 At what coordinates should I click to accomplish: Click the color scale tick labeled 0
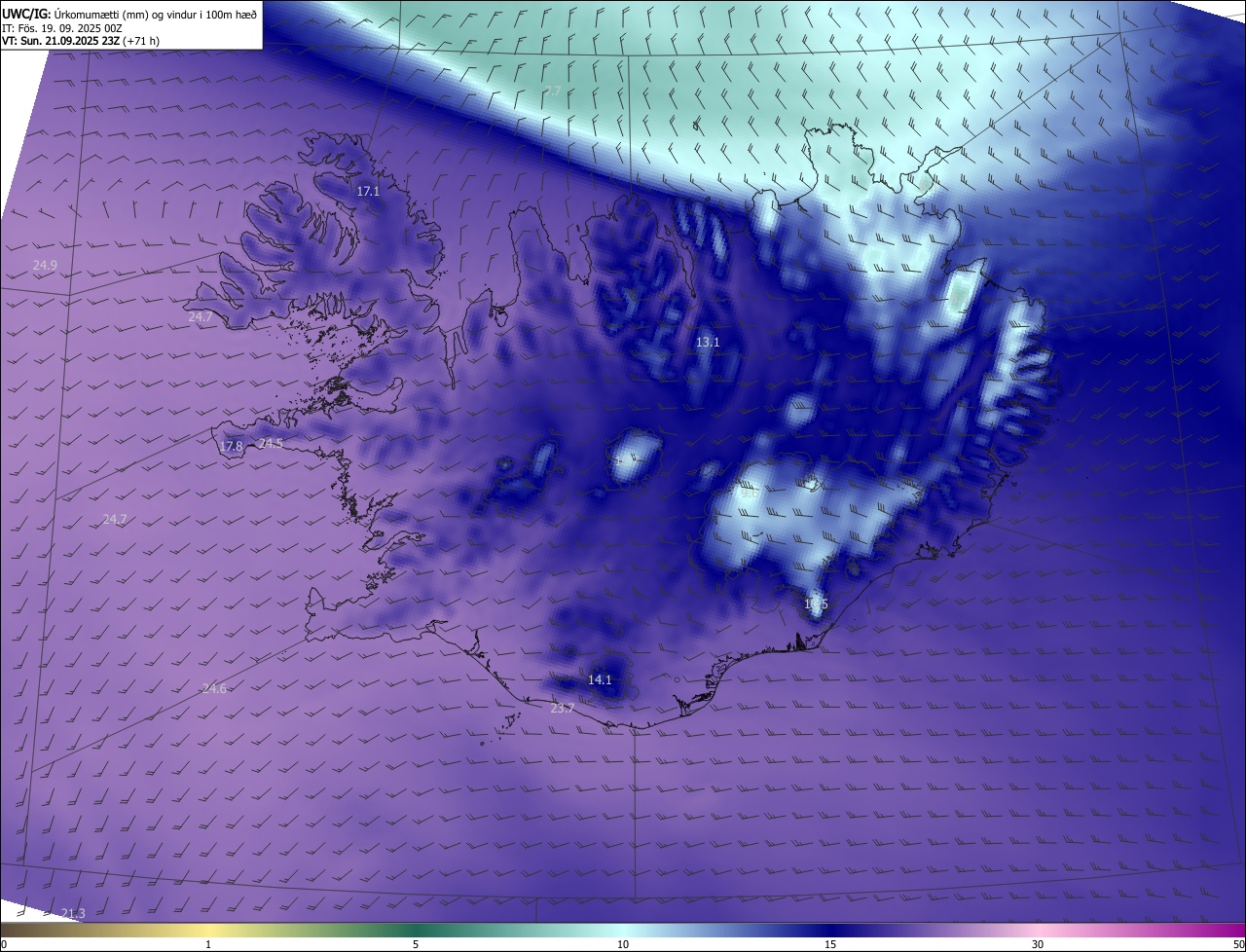(x=4, y=944)
